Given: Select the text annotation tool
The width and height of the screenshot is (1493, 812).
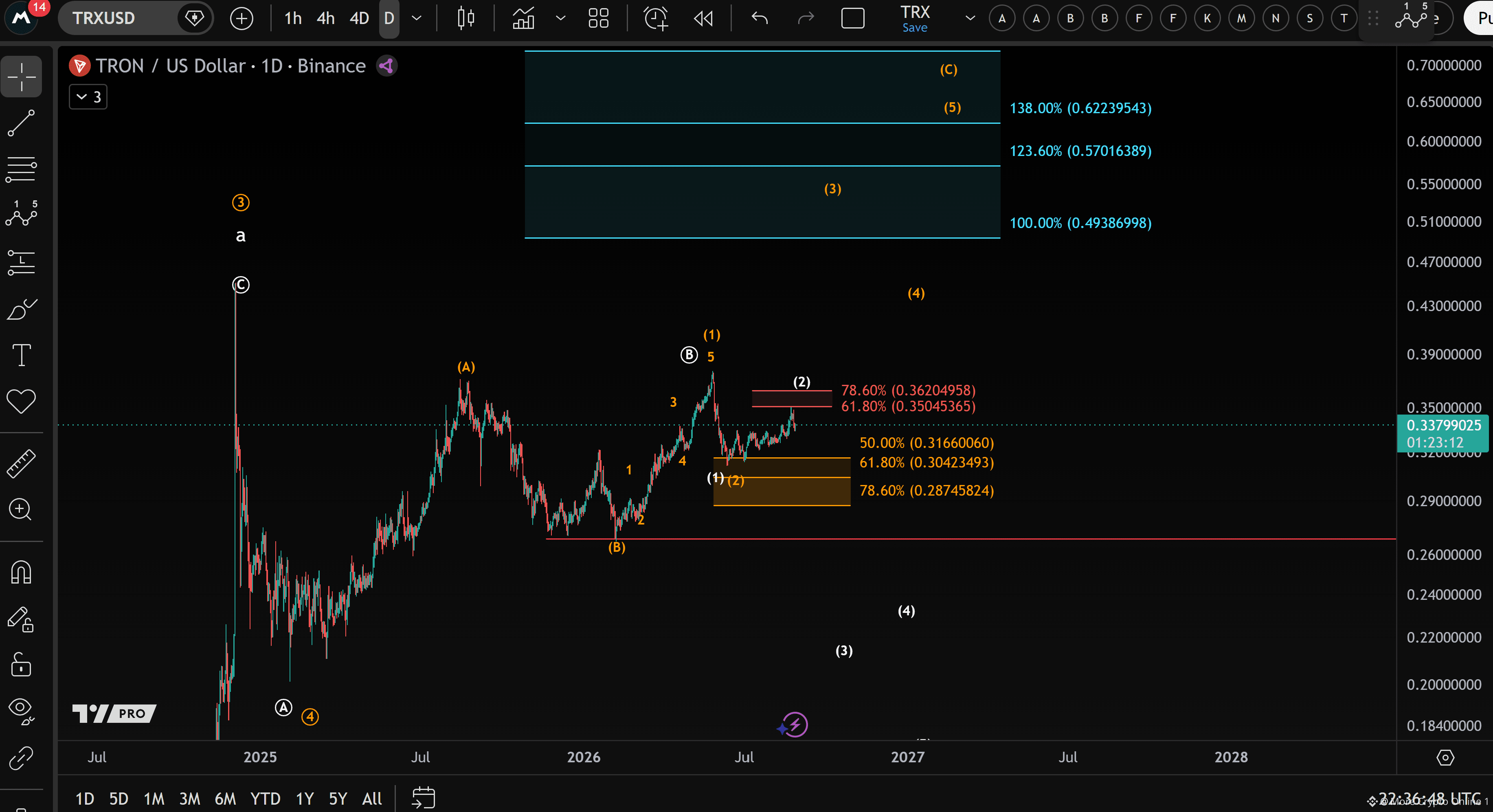Looking at the screenshot, I should 22,355.
